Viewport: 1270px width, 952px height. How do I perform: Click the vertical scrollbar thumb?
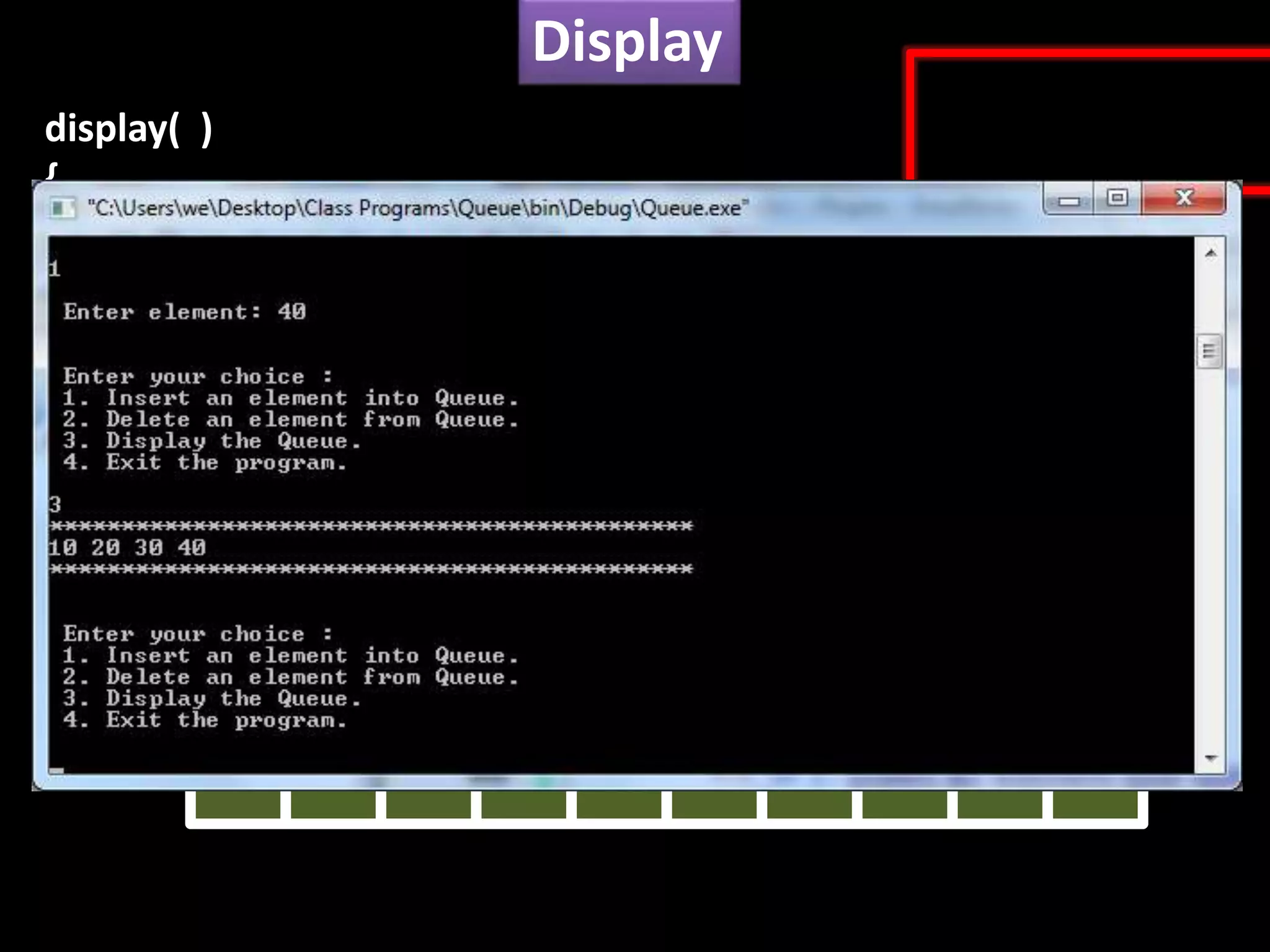1209,351
